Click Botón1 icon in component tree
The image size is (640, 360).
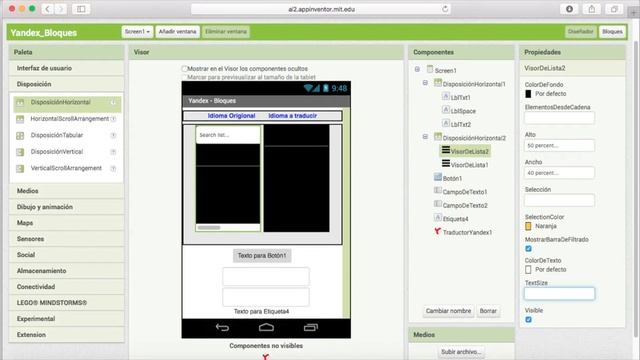[x=438, y=177]
